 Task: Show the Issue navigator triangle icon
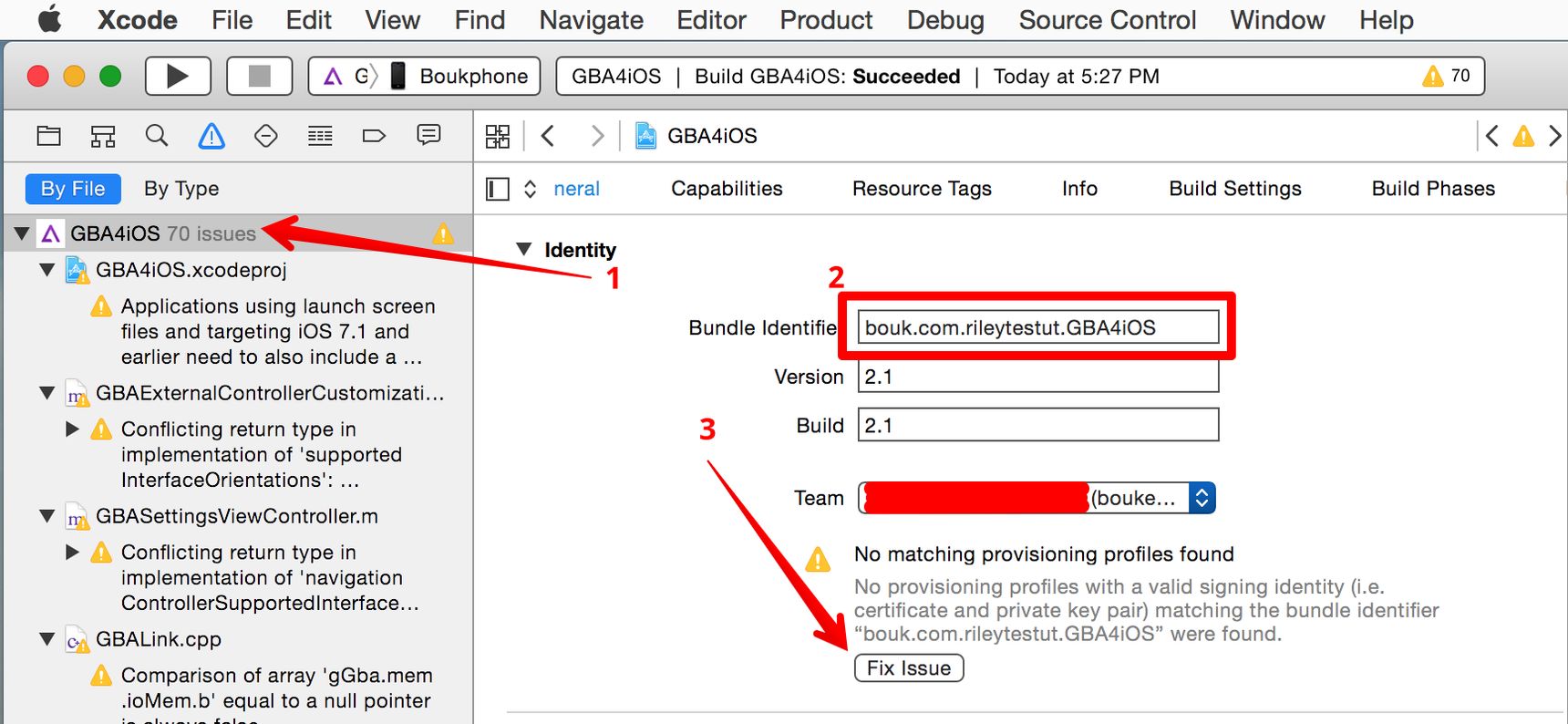tap(211, 136)
